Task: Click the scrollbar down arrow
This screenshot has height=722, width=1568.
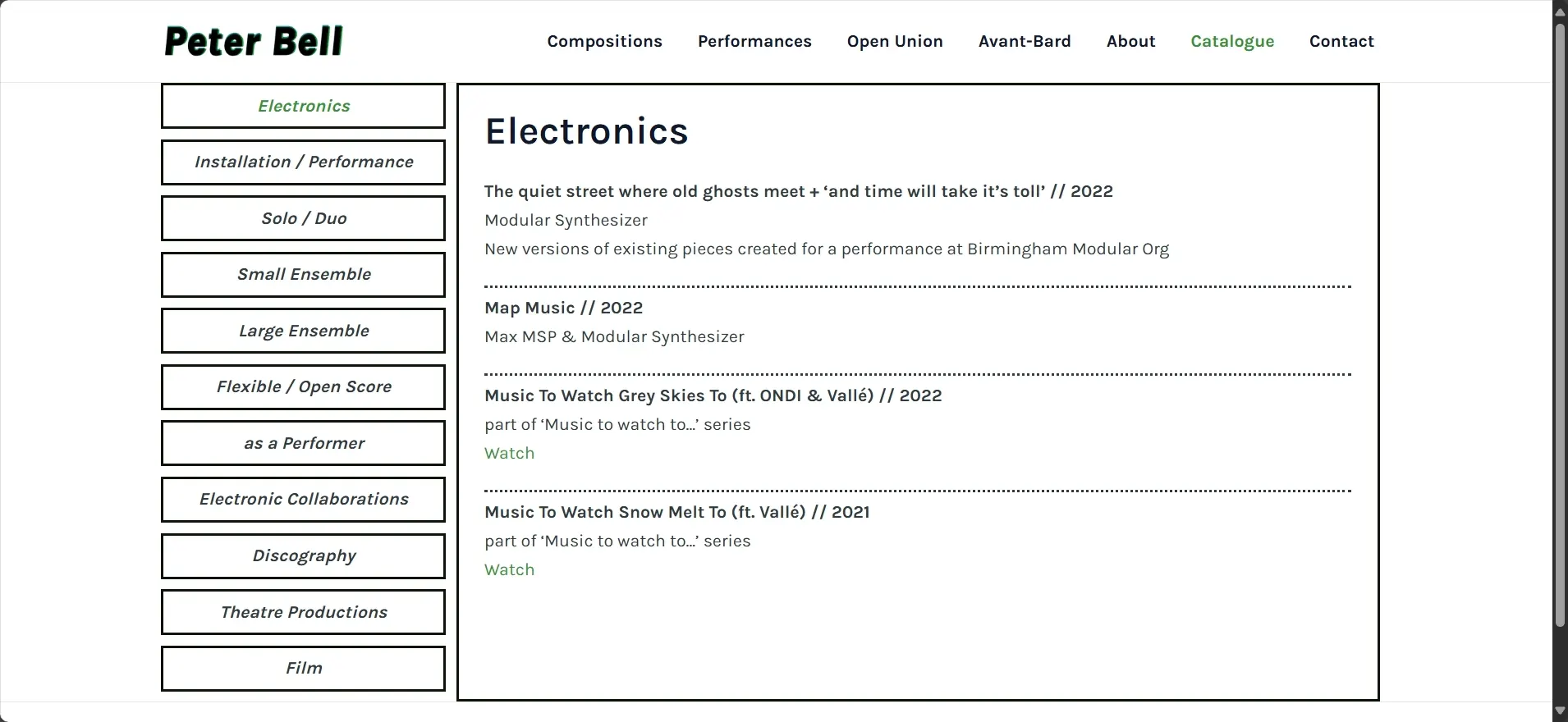Action: pos(1558,711)
